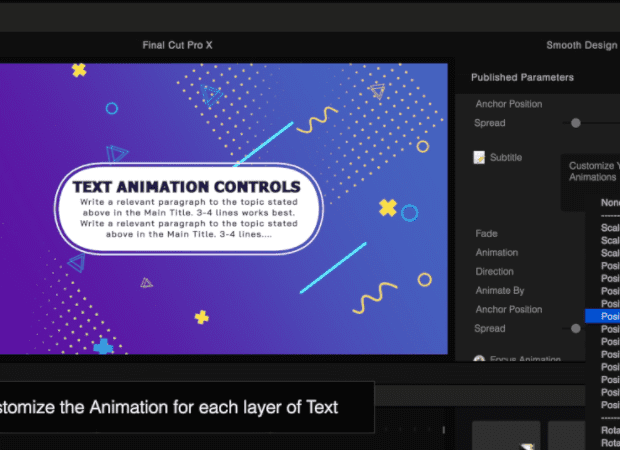This screenshot has height=450, width=620.
Task: Choose None in the animation dropdown list
Action: (610, 202)
